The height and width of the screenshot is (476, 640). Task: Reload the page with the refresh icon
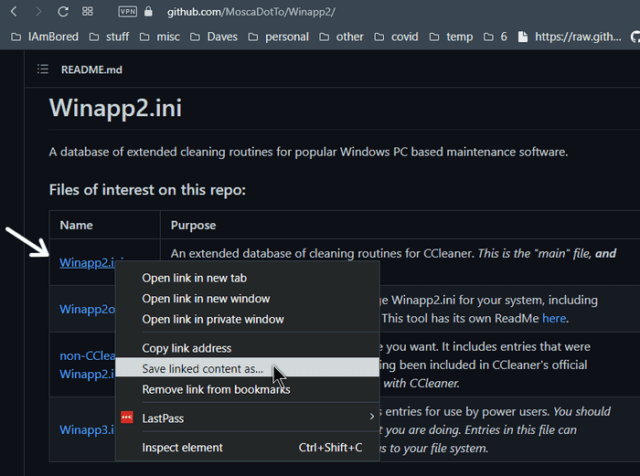click(x=63, y=11)
